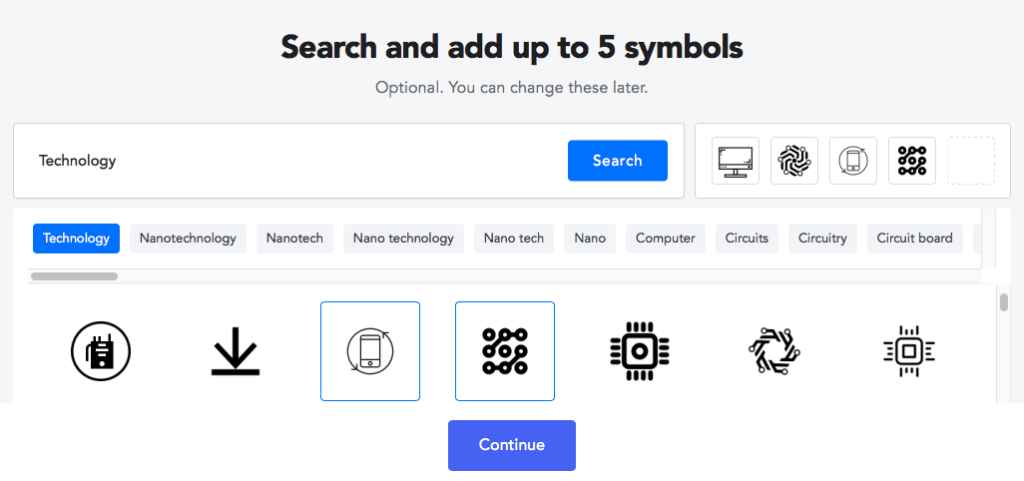The width and height of the screenshot is (1024, 481).
Task: Select the Nano tech tag
Action: click(x=514, y=238)
